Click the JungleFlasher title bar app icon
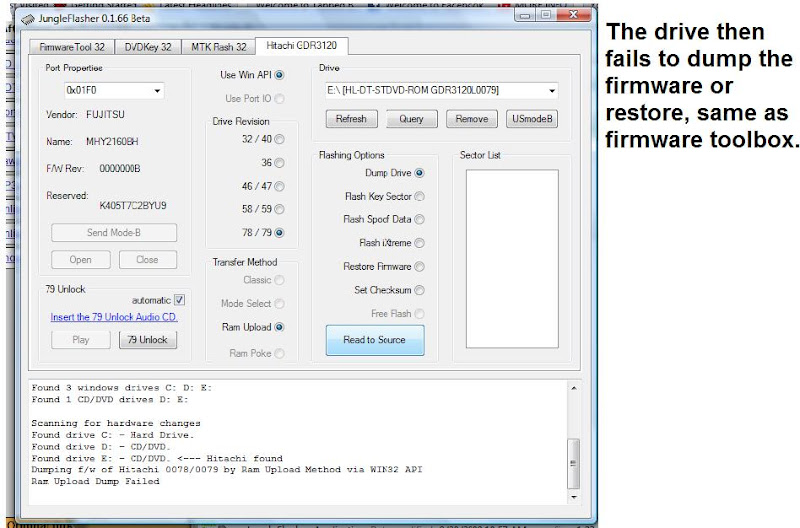 (28, 19)
